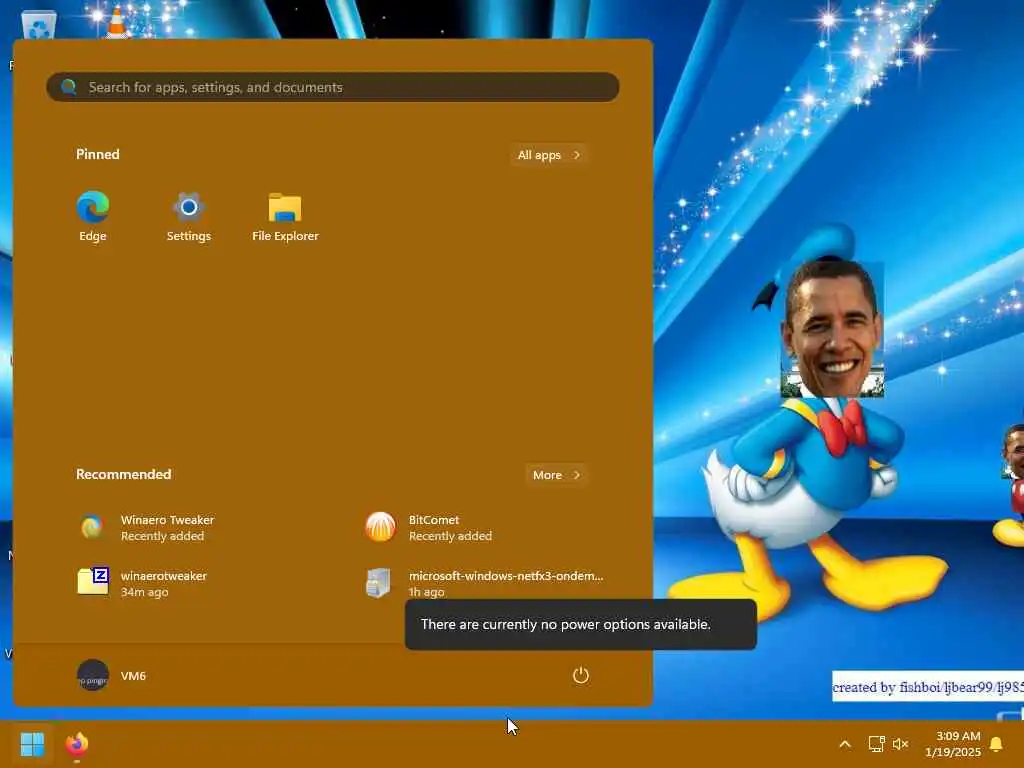The image size is (1024, 768).
Task: Click the 'no power options available' message
Action: (x=581, y=624)
